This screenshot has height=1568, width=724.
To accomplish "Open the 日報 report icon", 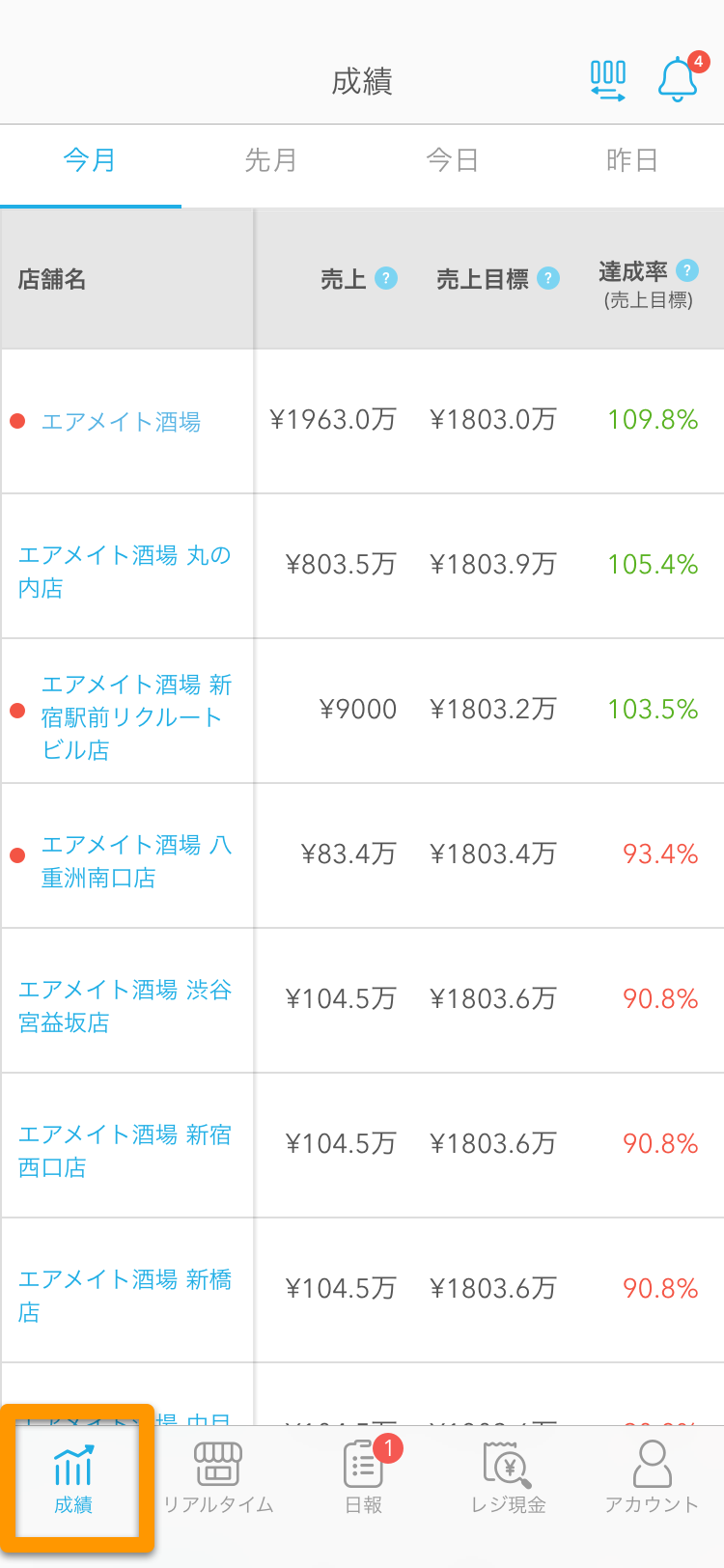I will tap(364, 1464).
